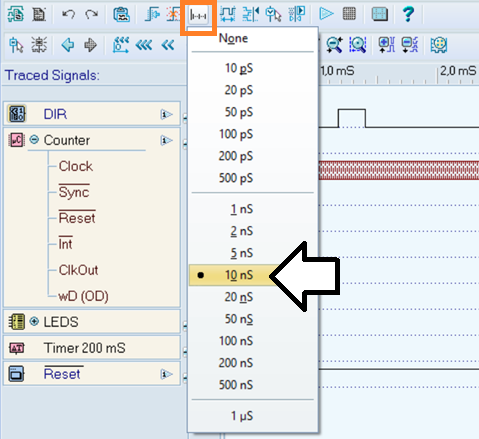
Task: Click the arrow button on Counter row
Action: (x=166, y=140)
